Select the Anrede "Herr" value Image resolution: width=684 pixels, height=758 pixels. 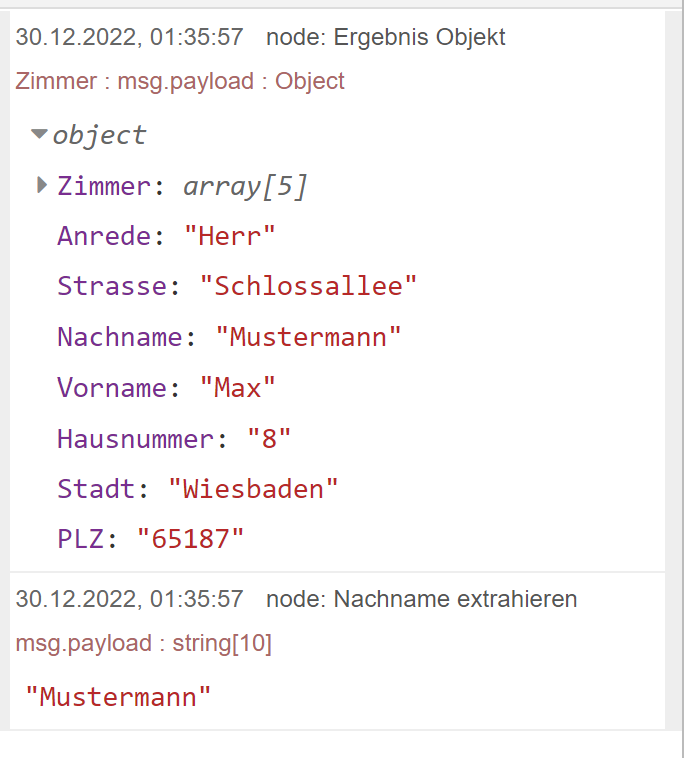[x=230, y=236]
